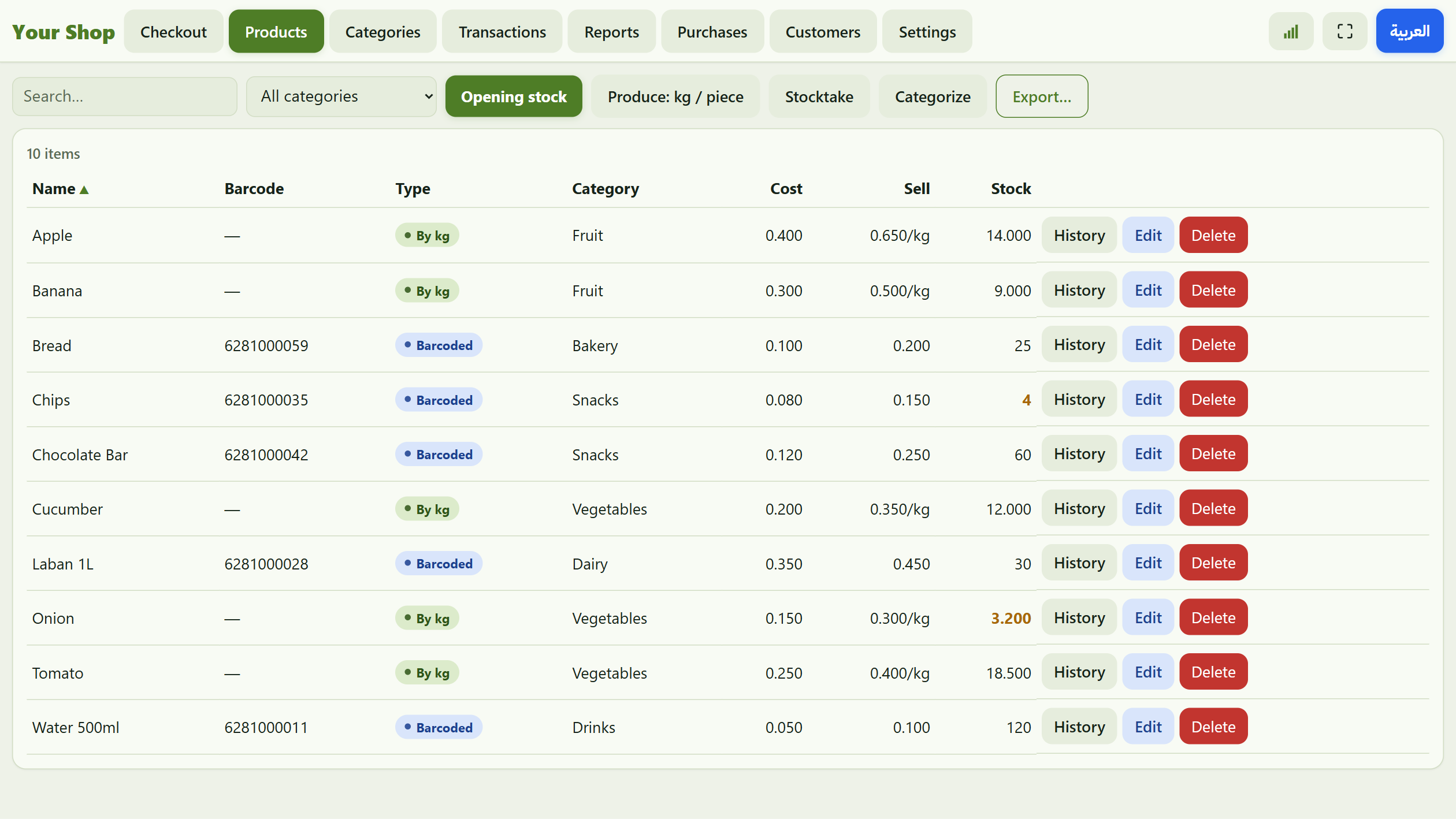Focus the product Search field
This screenshot has height=819, width=1456.
[x=125, y=96]
